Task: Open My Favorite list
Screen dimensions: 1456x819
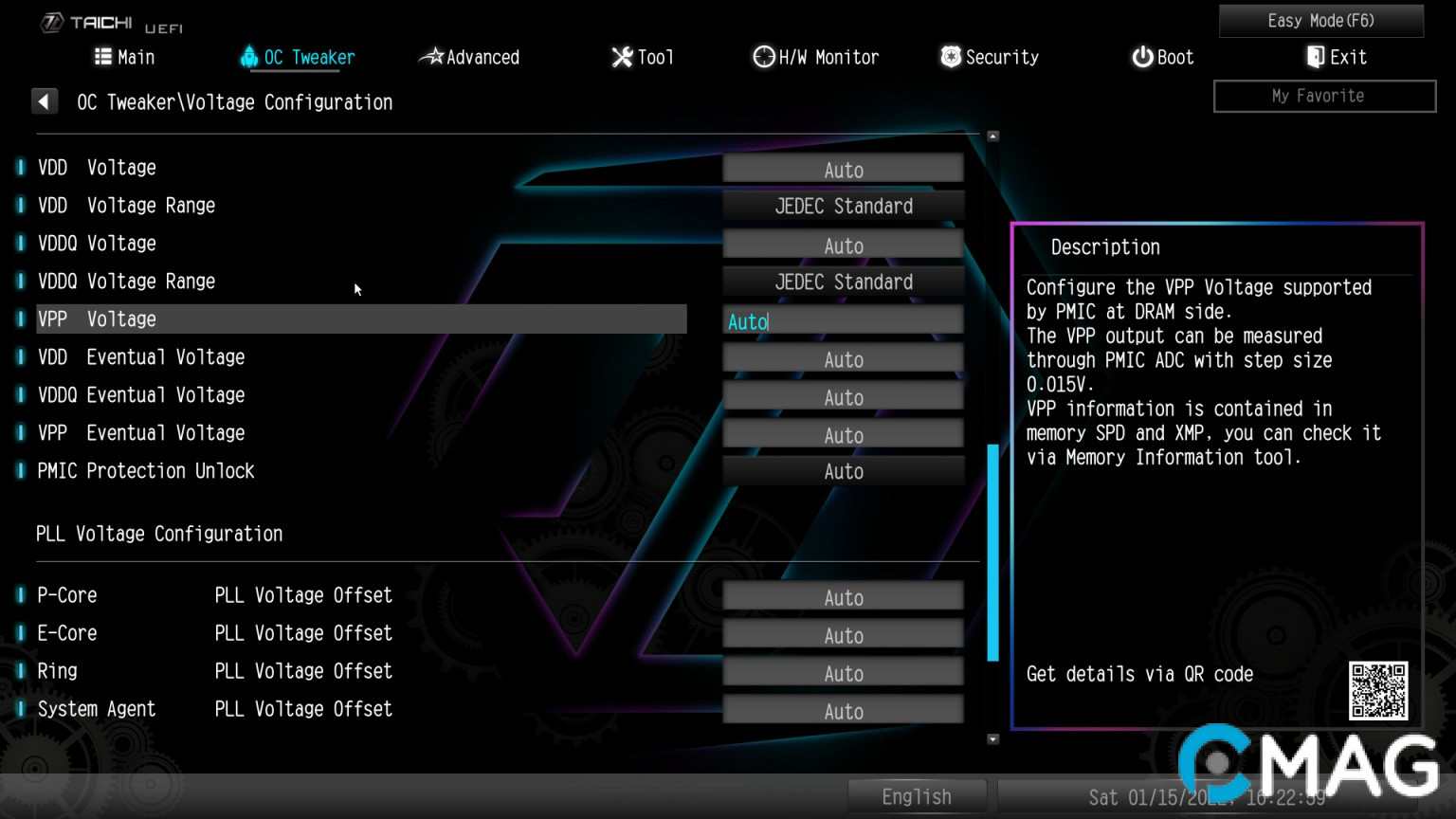Action: [1323, 96]
